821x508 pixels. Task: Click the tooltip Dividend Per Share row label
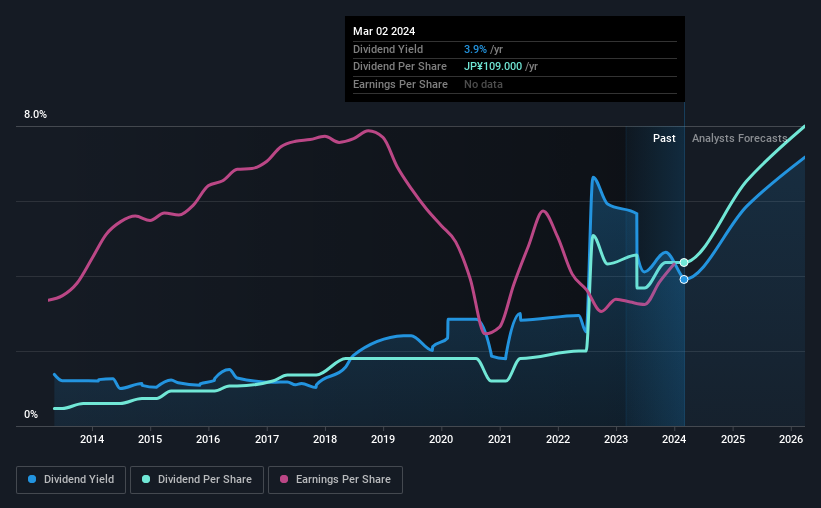coord(400,67)
